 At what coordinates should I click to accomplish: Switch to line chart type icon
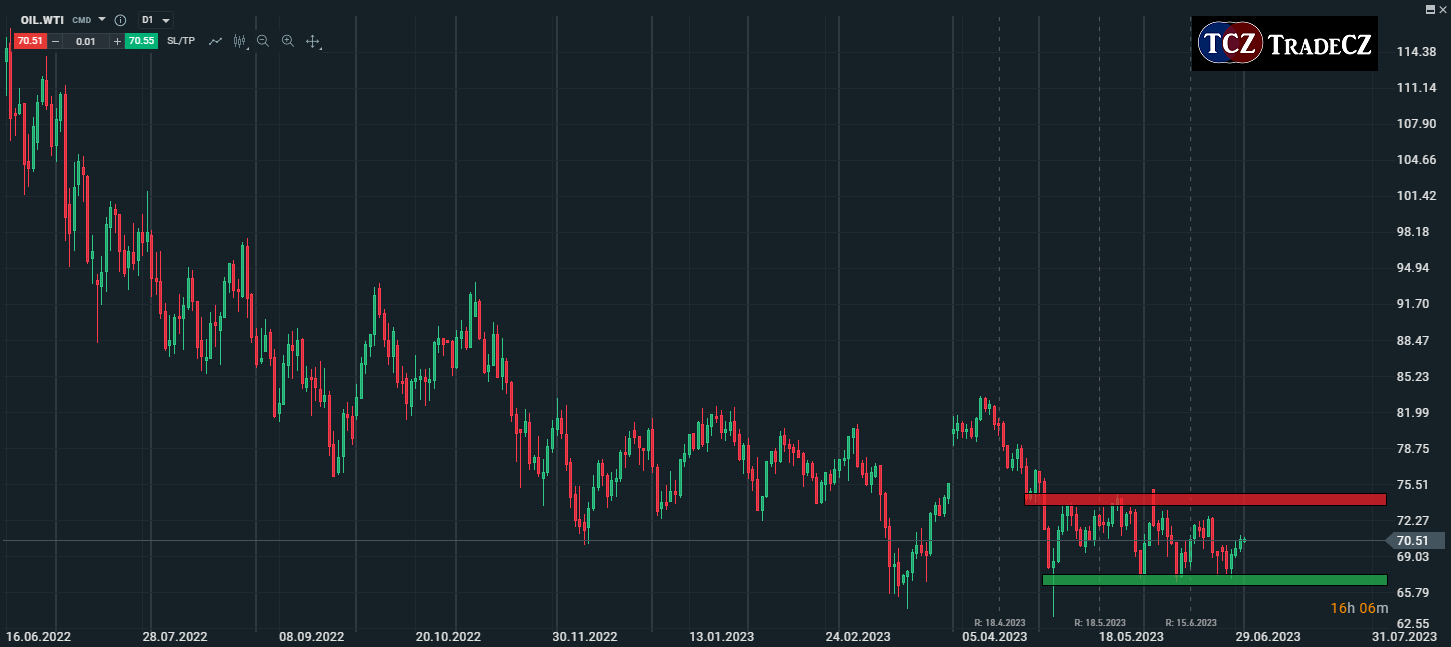pyautogui.click(x=215, y=41)
